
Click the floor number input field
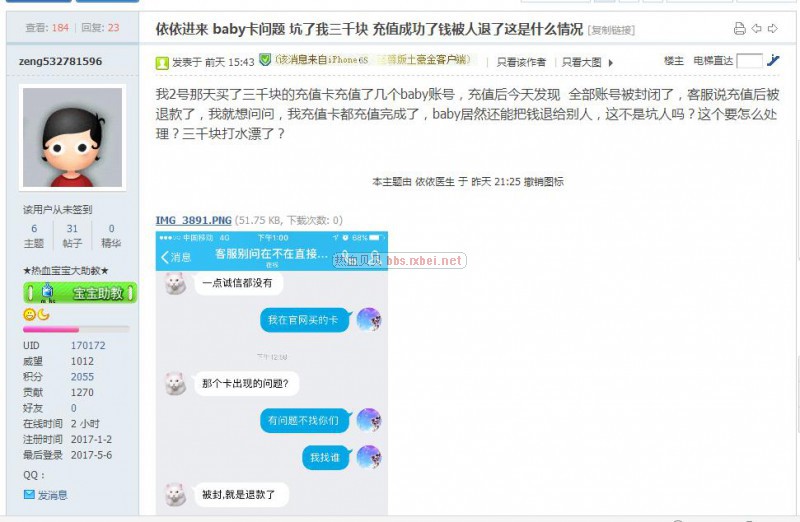(x=749, y=61)
